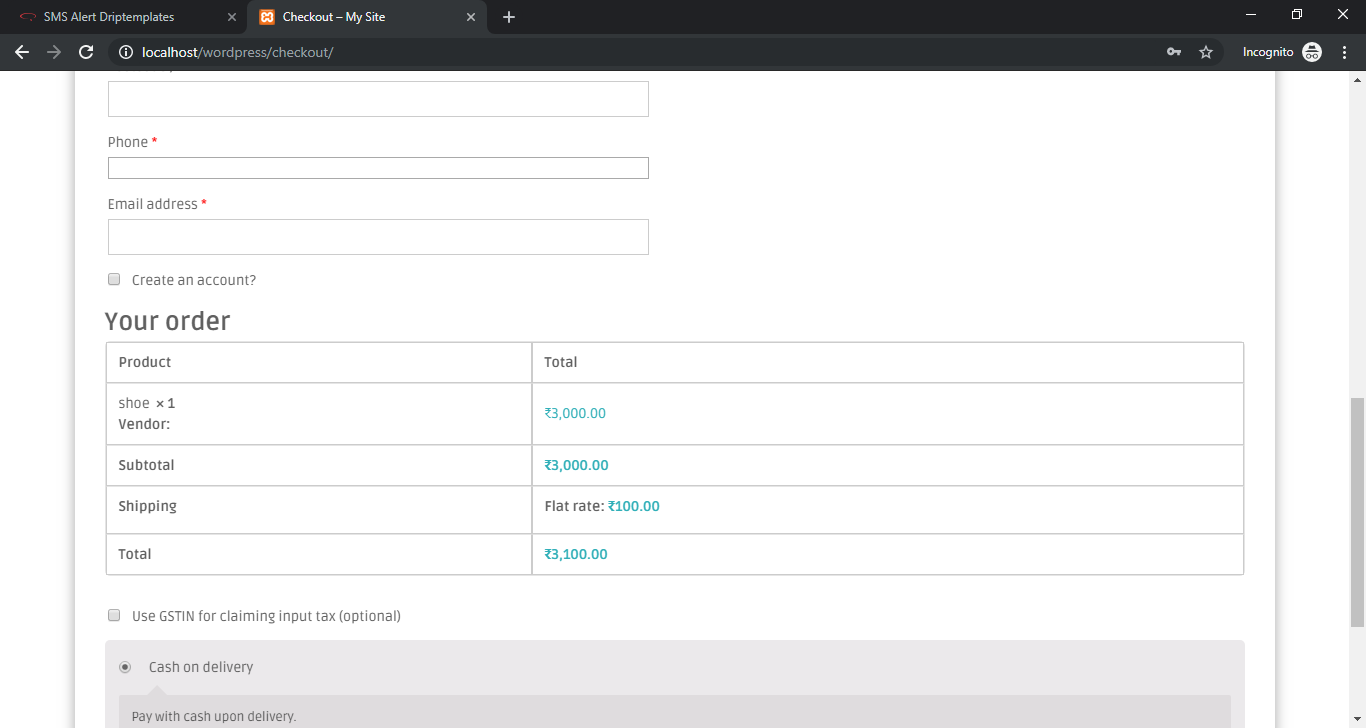Close the SMS Alert Driptemplates tab
The width and height of the screenshot is (1366, 728).
[x=231, y=17]
